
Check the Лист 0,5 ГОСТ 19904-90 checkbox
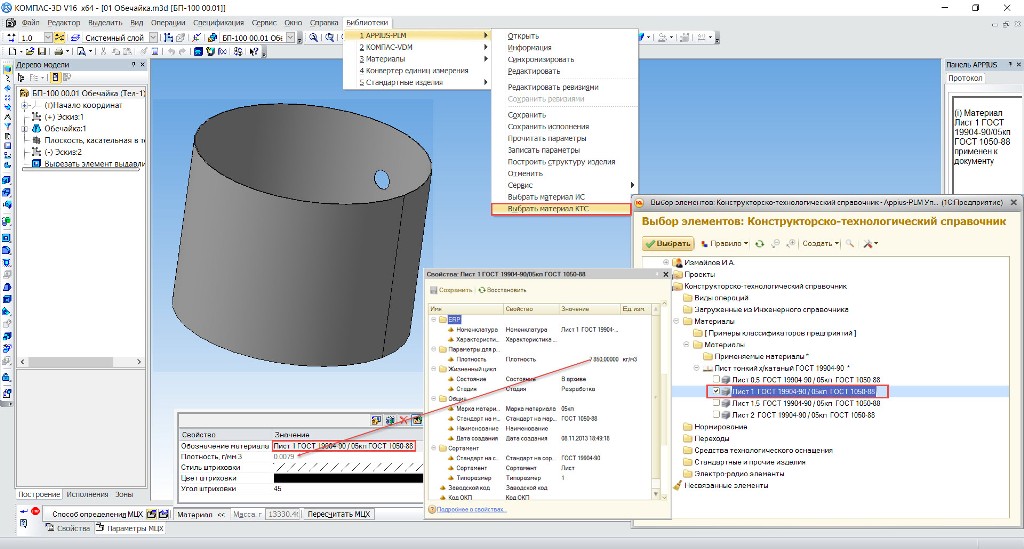tap(716, 379)
